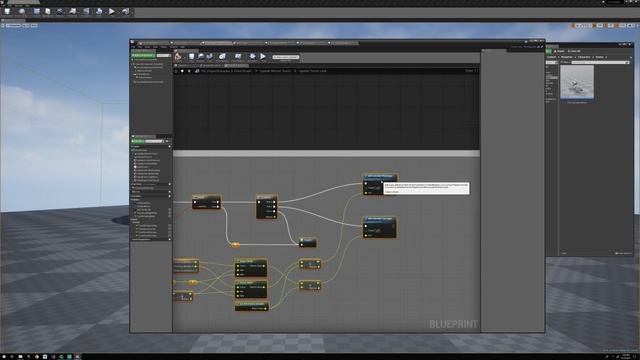Screen dimensions: 640x360
Task: Click plus button on Event Dispatchers header
Action: (169, 240)
